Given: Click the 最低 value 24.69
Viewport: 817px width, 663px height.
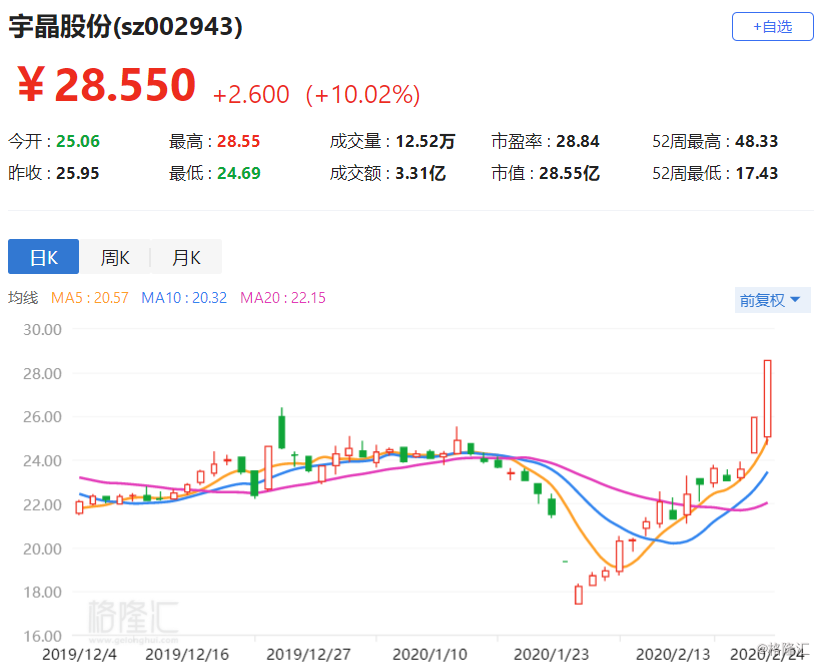Looking at the screenshot, I should pyautogui.click(x=239, y=173).
